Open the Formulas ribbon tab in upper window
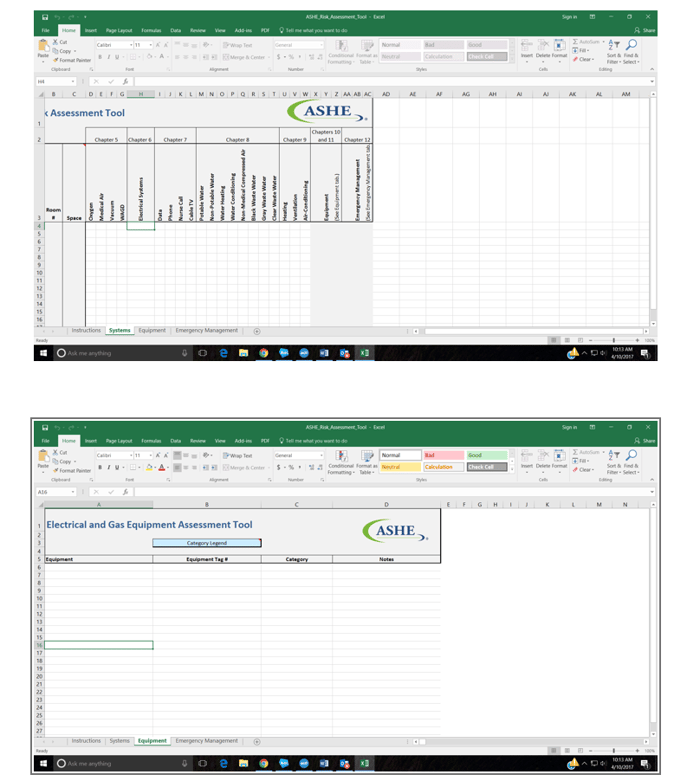 click(151, 30)
